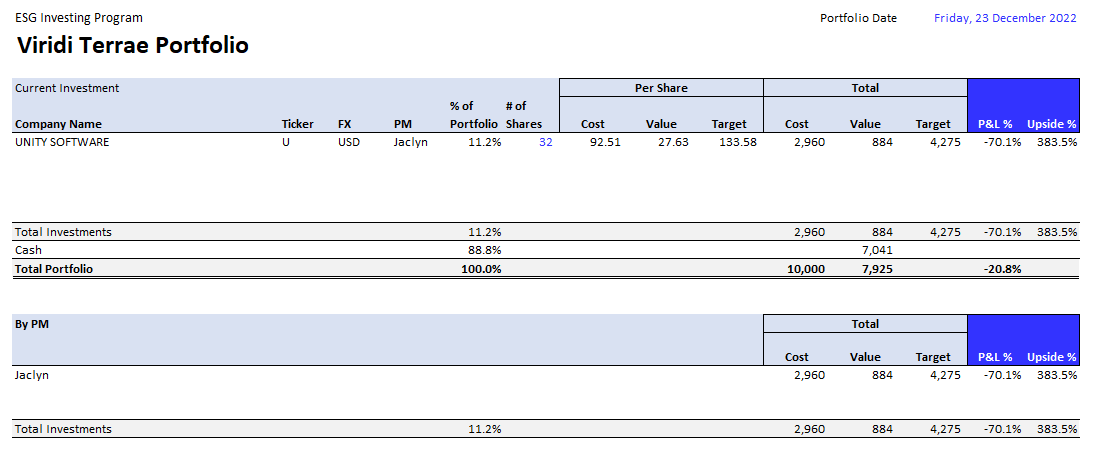This screenshot has height=461, width=1097.
Task: Click the Portfolio Date label
Action: coord(858,18)
